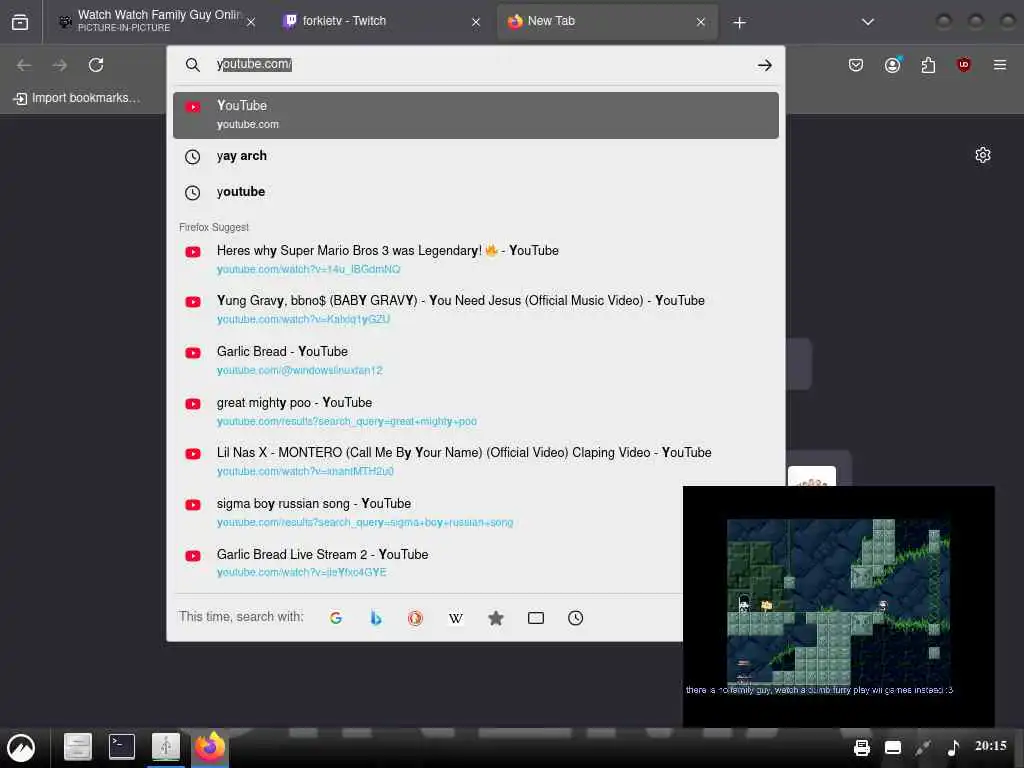Search in Bookmarks using the star icon

[496, 618]
